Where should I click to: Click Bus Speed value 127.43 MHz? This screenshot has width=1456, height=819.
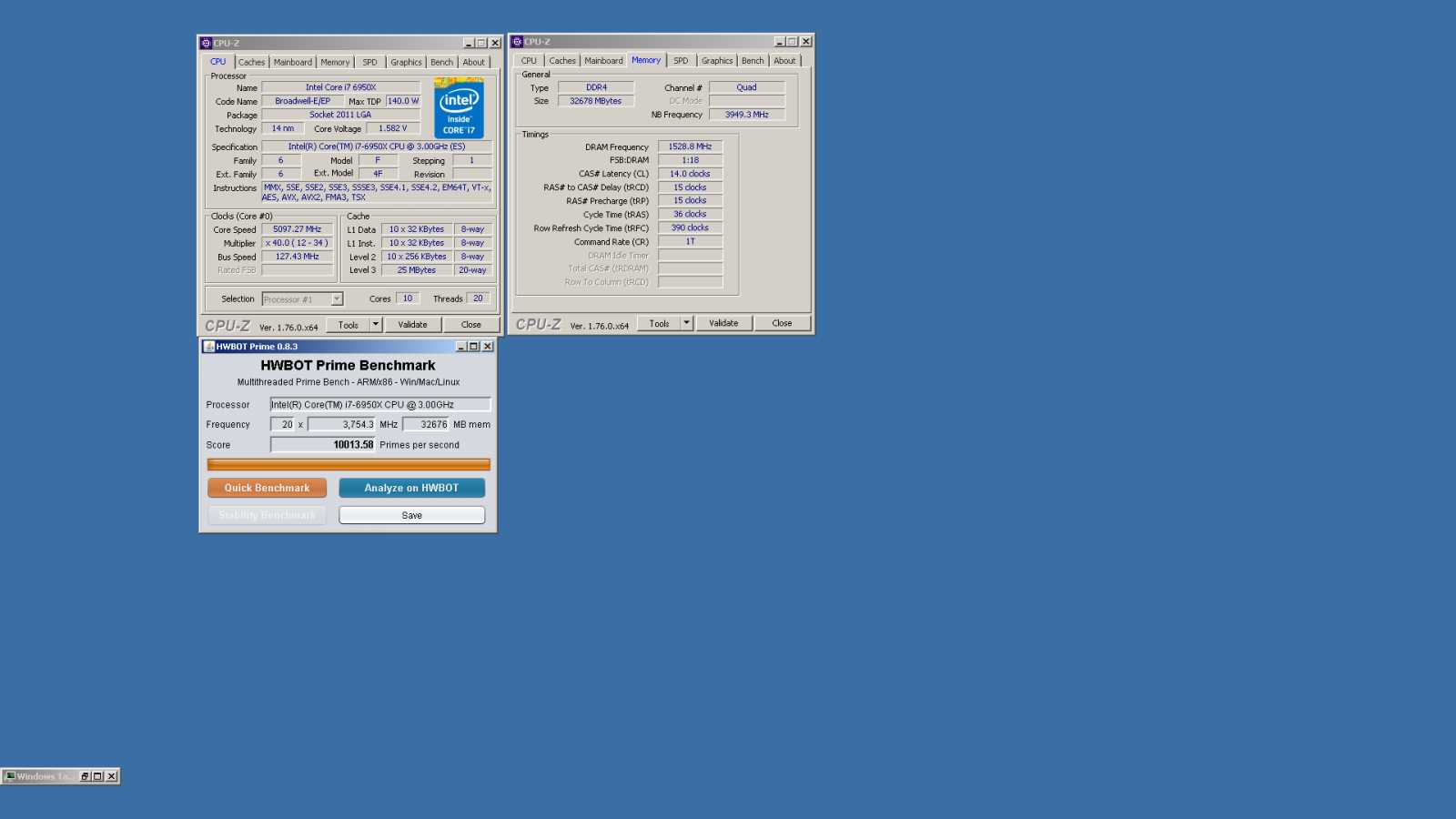tap(298, 257)
